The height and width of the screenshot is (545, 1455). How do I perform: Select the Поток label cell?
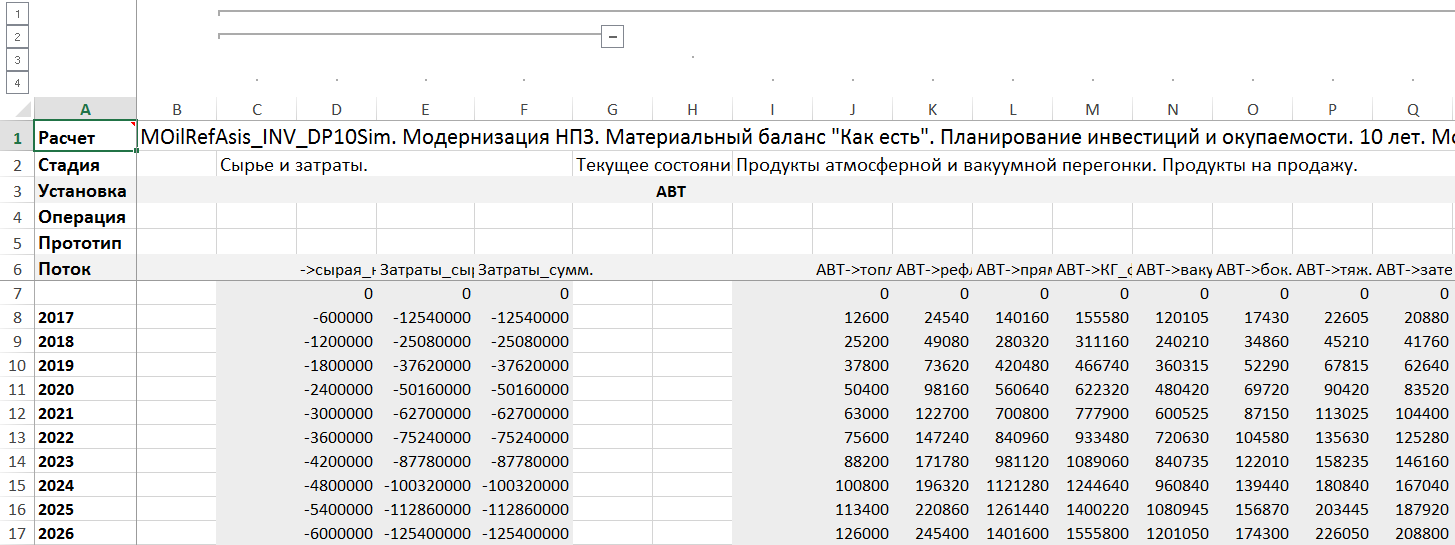click(85, 269)
